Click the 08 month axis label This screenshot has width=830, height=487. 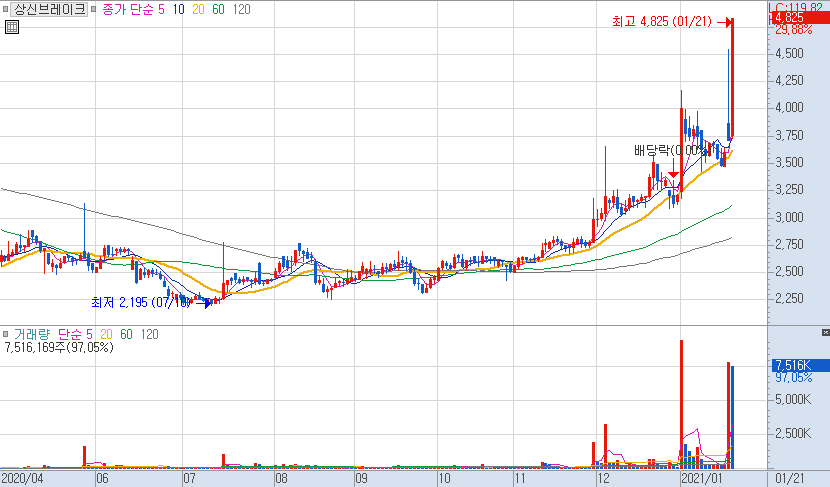tap(281, 479)
